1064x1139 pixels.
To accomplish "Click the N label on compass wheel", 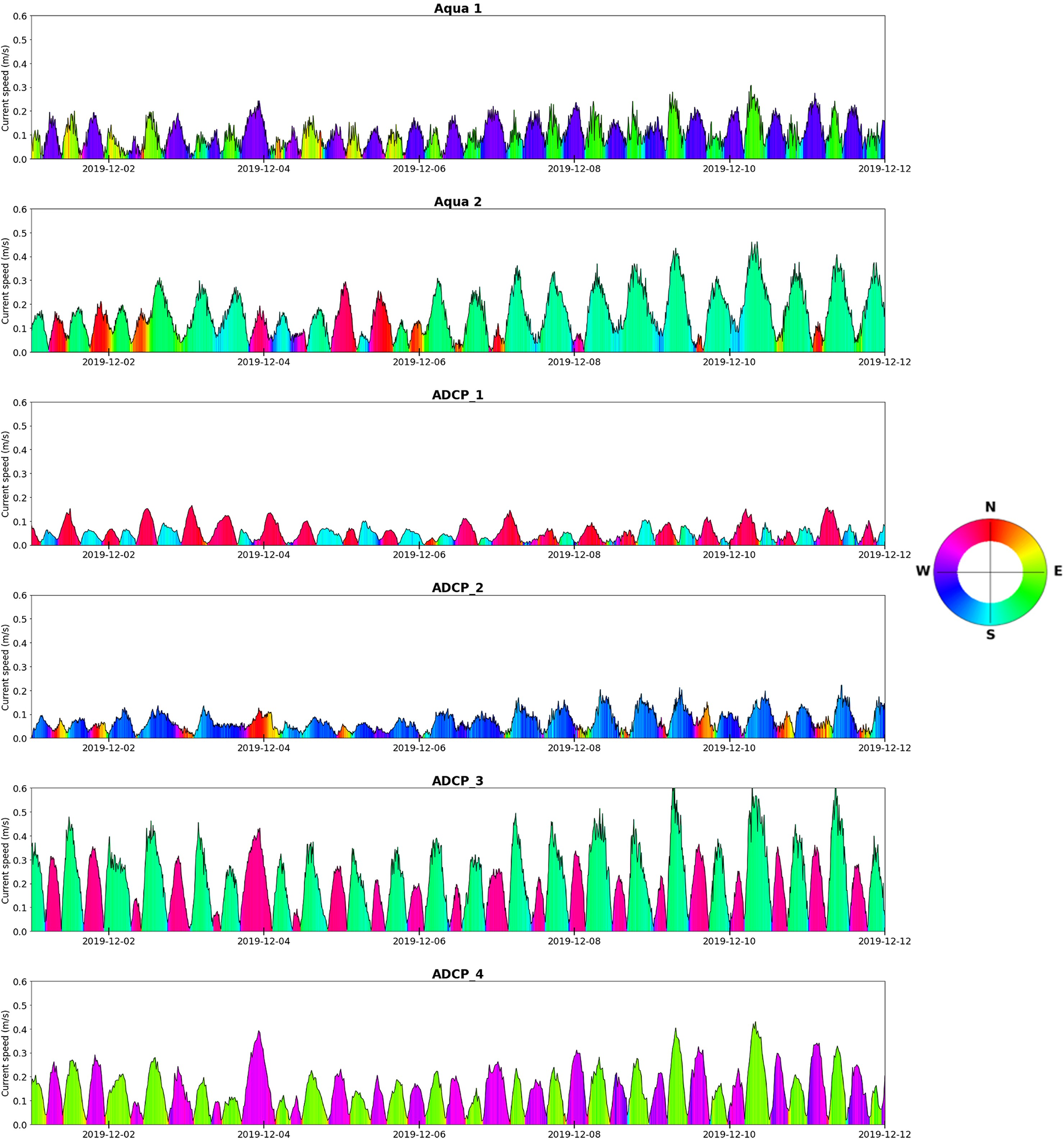I will (x=990, y=507).
